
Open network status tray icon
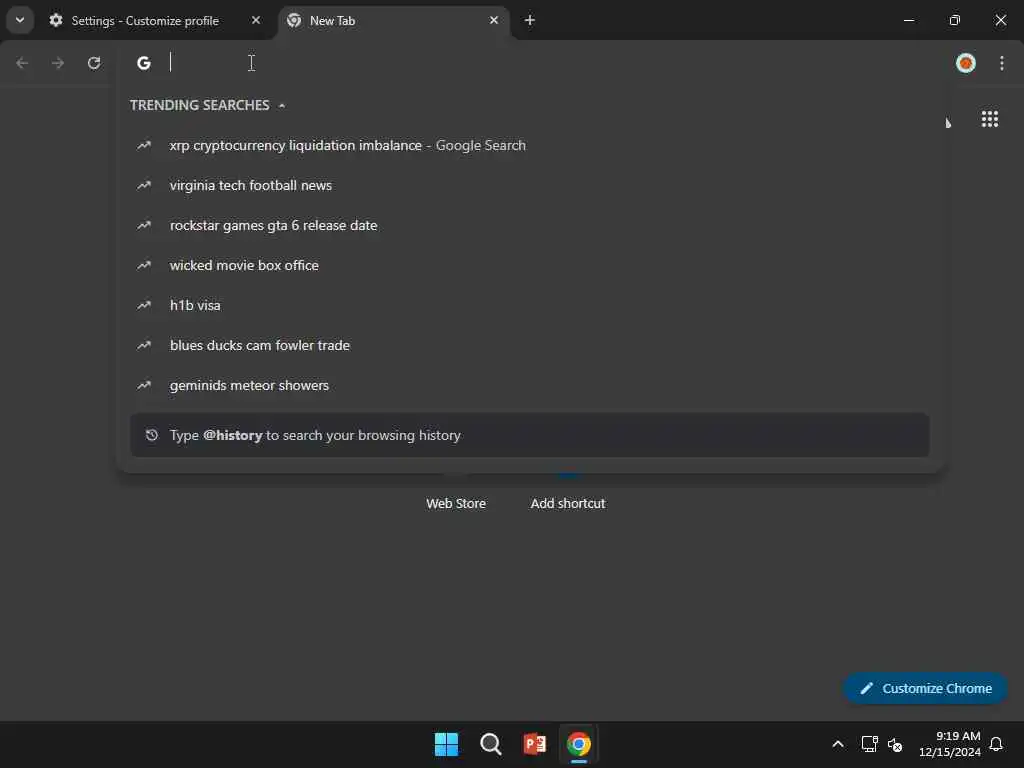tap(869, 744)
